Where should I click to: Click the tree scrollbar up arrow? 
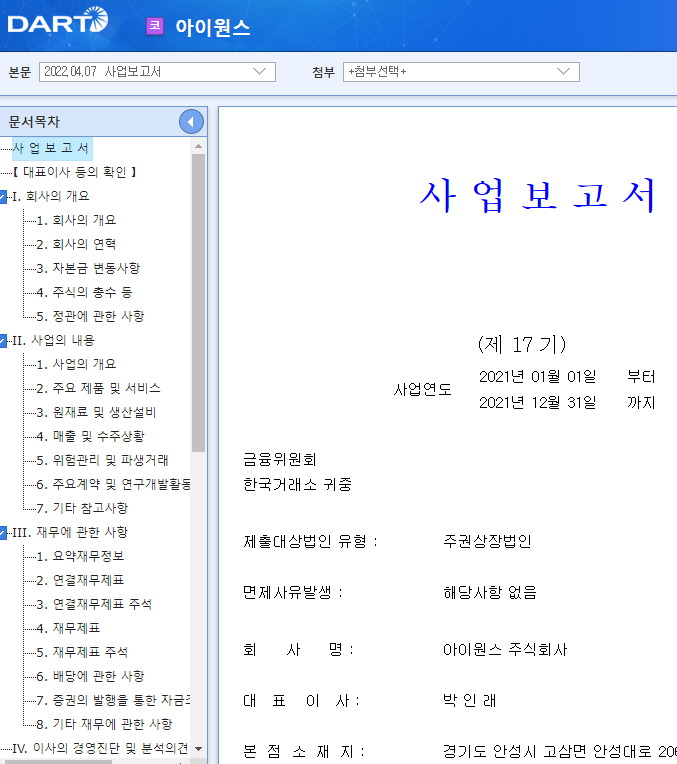tap(198, 146)
